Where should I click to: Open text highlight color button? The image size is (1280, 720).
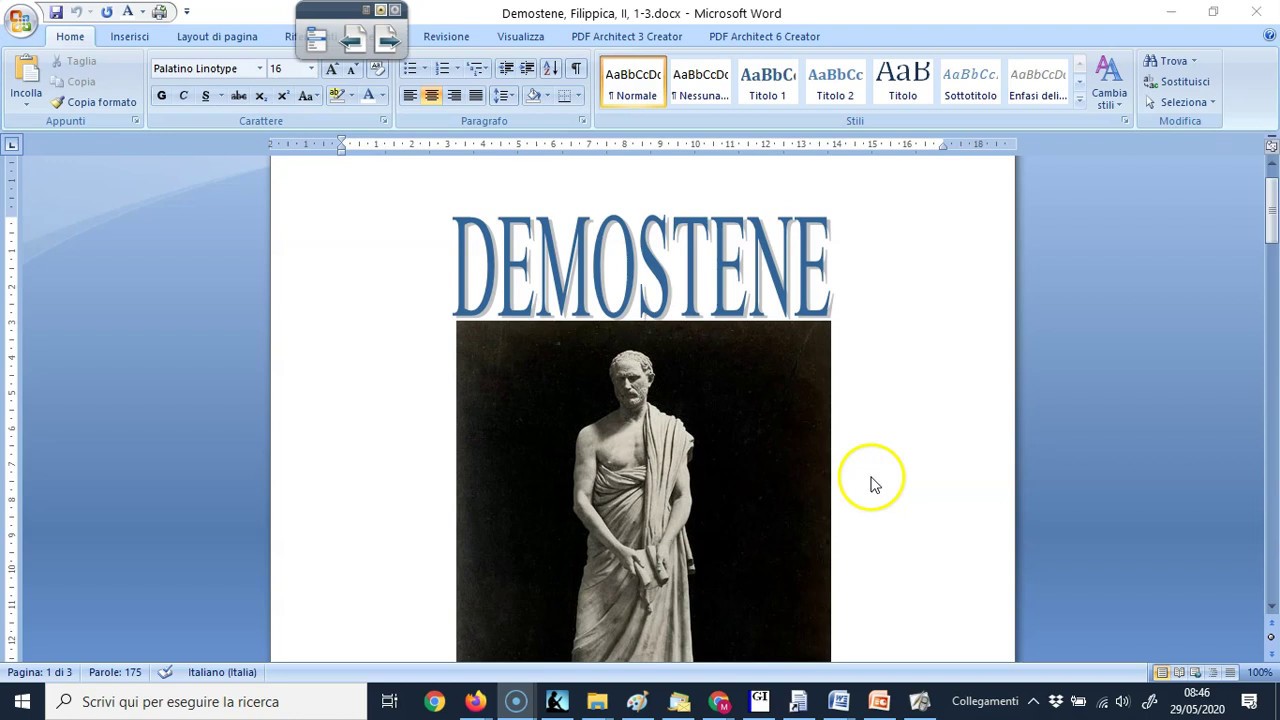pos(336,96)
